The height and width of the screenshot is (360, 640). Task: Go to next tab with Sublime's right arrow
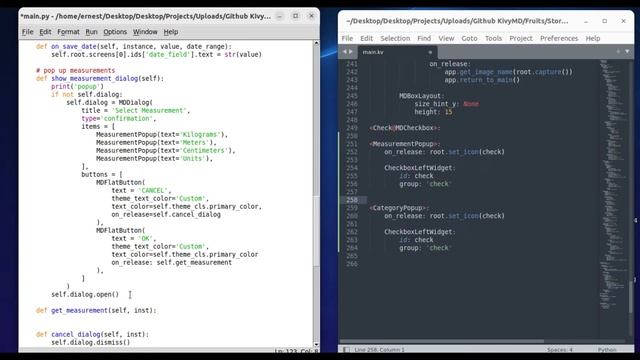tap(351, 52)
